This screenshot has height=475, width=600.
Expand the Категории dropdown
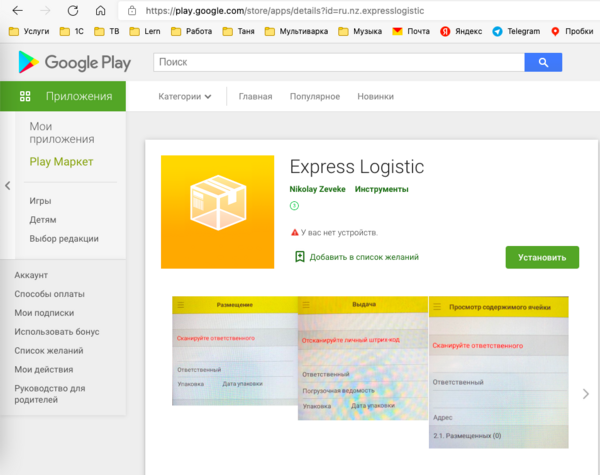click(185, 97)
